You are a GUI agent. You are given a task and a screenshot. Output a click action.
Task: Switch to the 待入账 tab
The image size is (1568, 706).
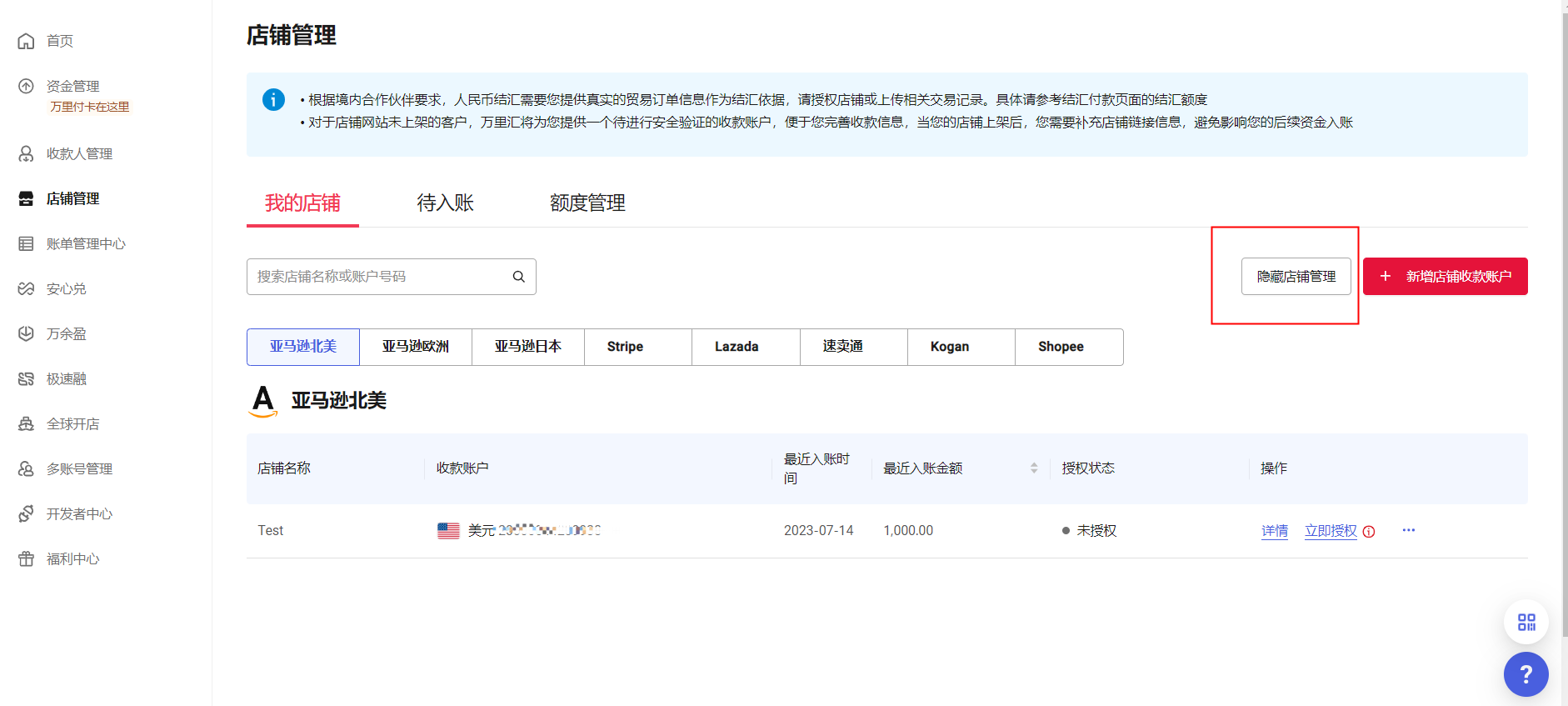pyautogui.click(x=445, y=203)
